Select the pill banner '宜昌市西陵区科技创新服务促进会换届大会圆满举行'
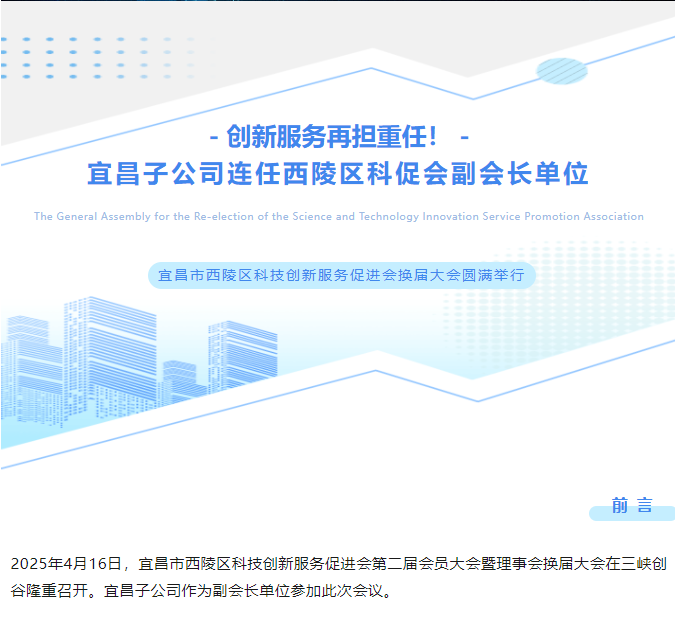 coord(342,275)
